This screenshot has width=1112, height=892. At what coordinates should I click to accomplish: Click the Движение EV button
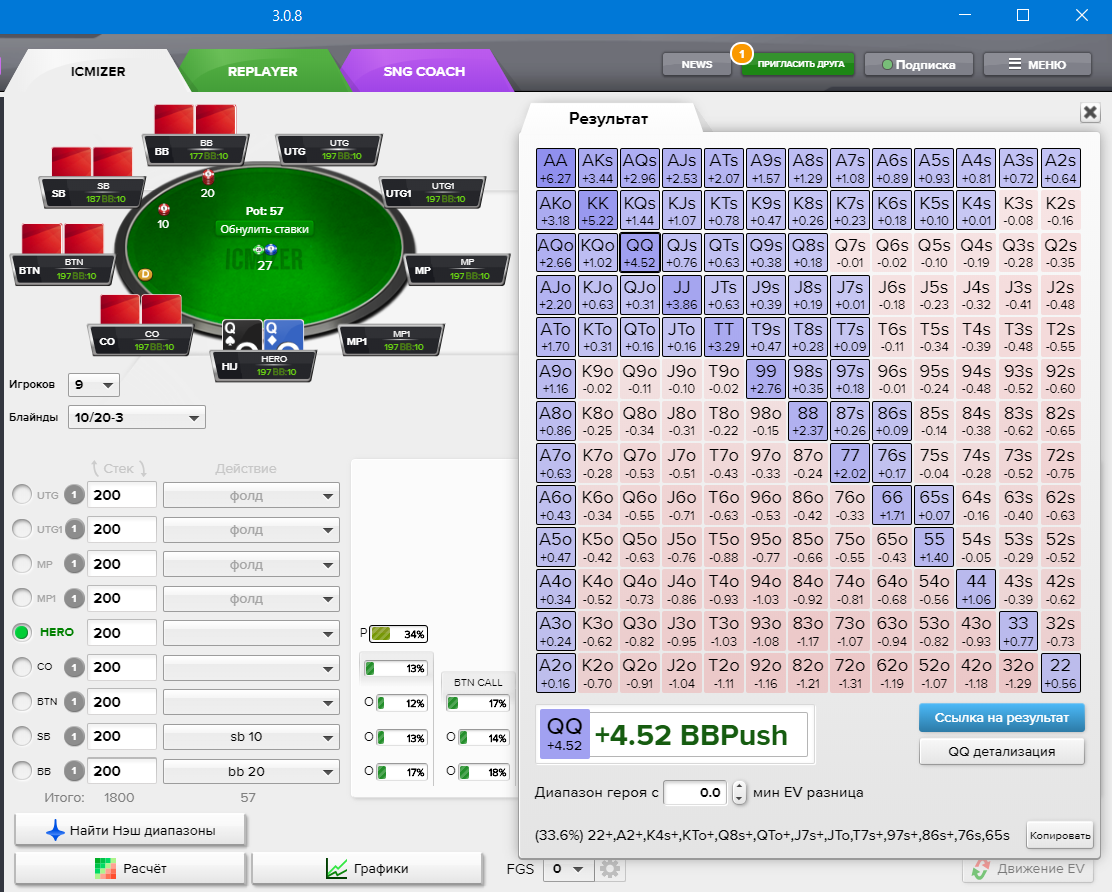coord(1030,869)
